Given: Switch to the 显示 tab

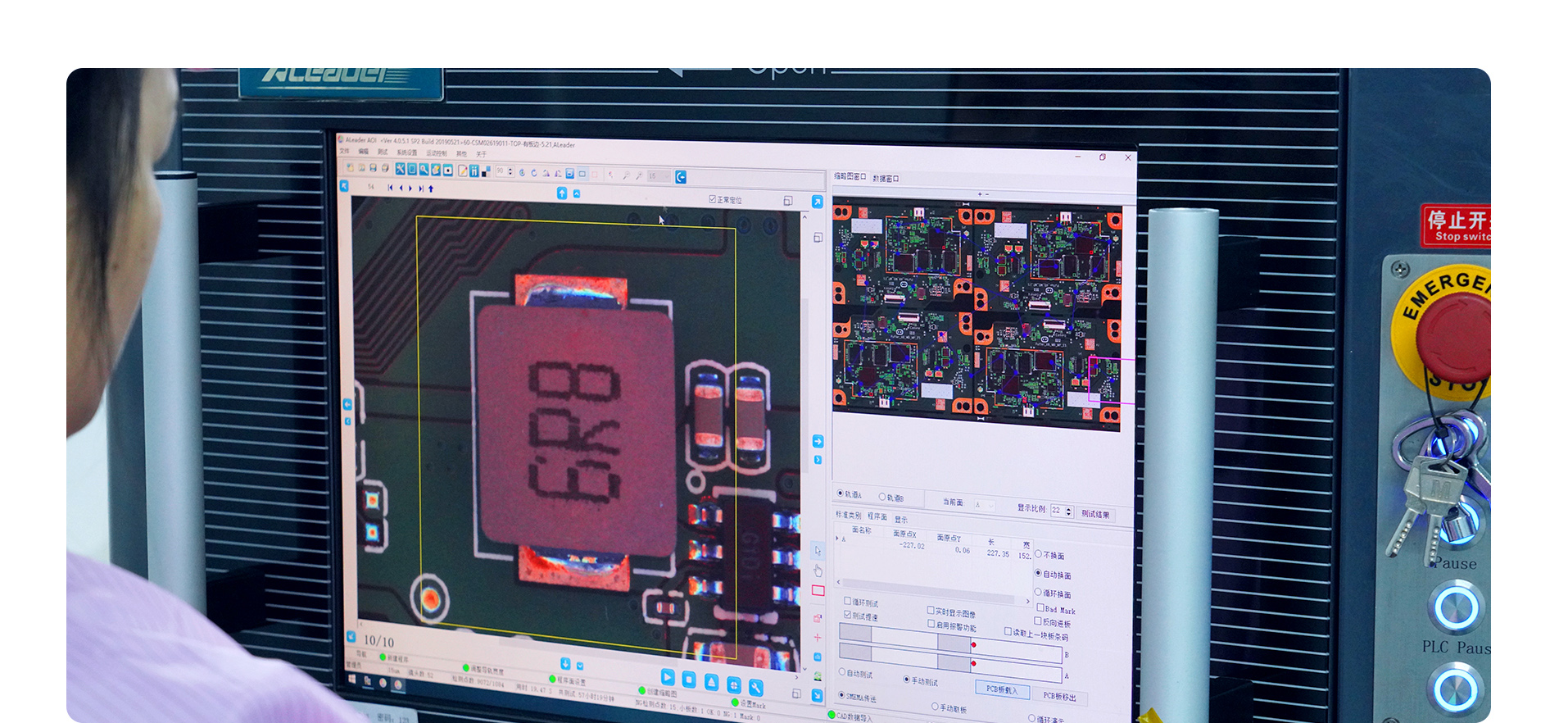Looking at the screenshot, I should click(901, 520).
